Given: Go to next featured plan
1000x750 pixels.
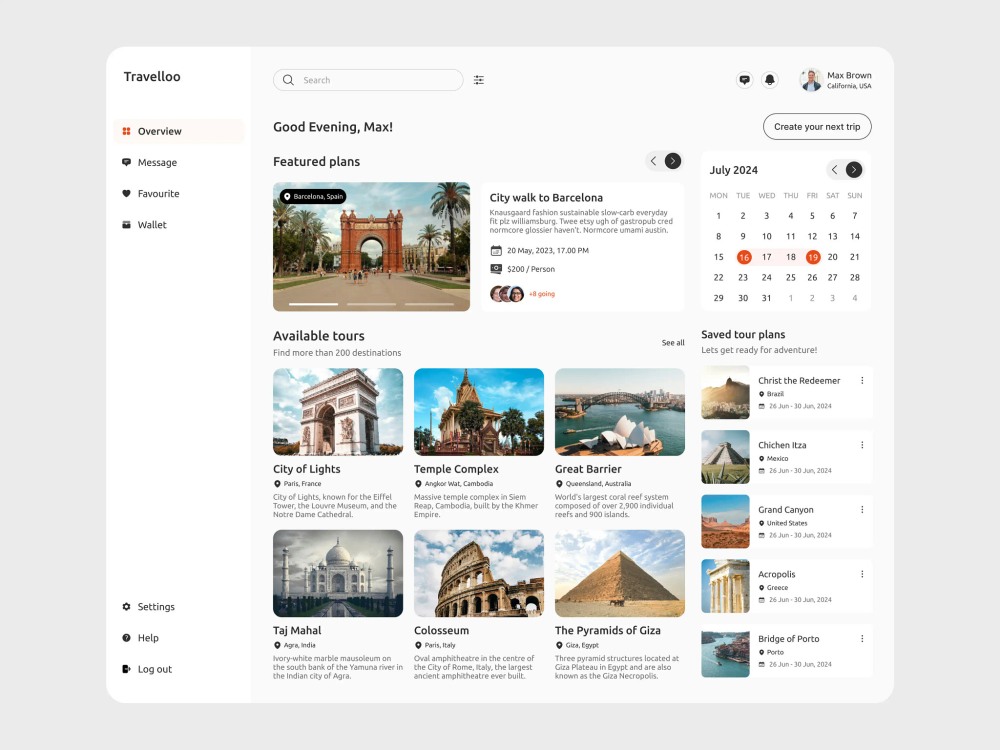Looking at the screenshot, I should (x=673, y=161).
